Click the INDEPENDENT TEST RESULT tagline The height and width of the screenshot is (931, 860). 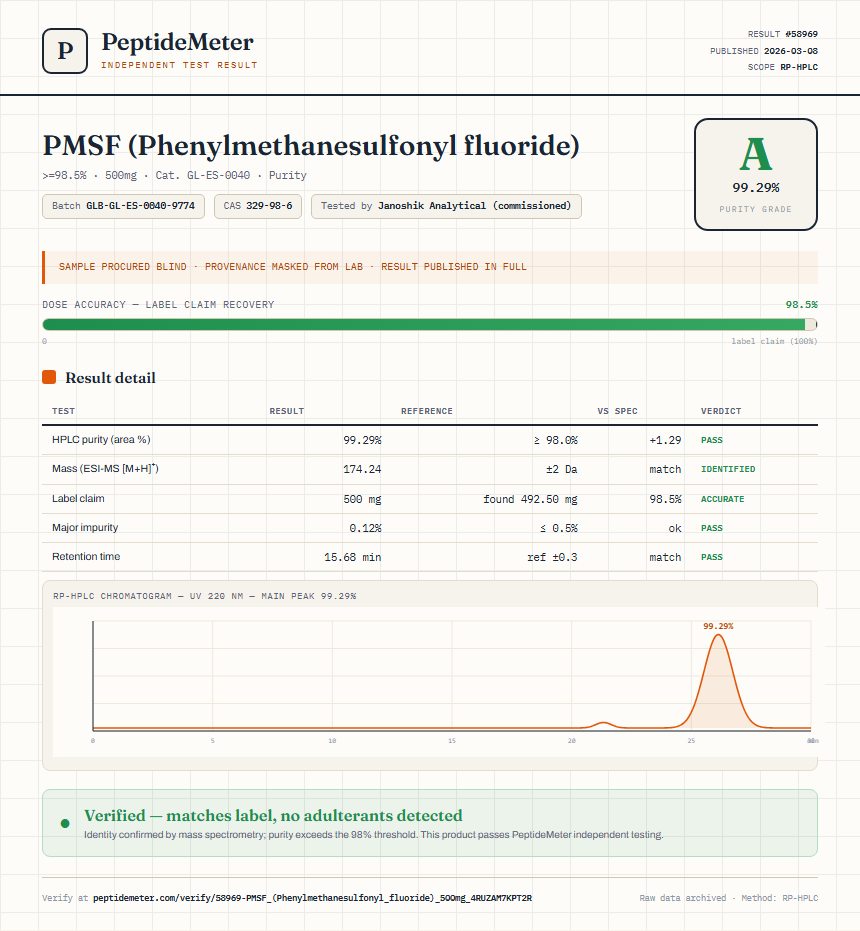(179, 65)
